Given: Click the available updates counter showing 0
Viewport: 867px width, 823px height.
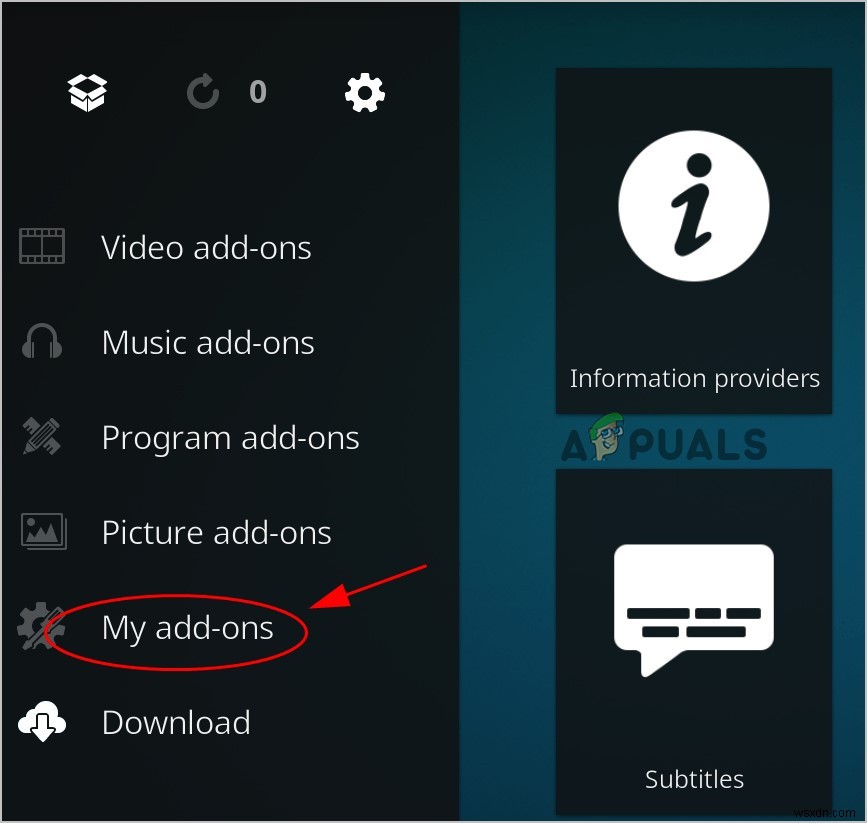Looking at the screenshot, I should click(258, 92).
